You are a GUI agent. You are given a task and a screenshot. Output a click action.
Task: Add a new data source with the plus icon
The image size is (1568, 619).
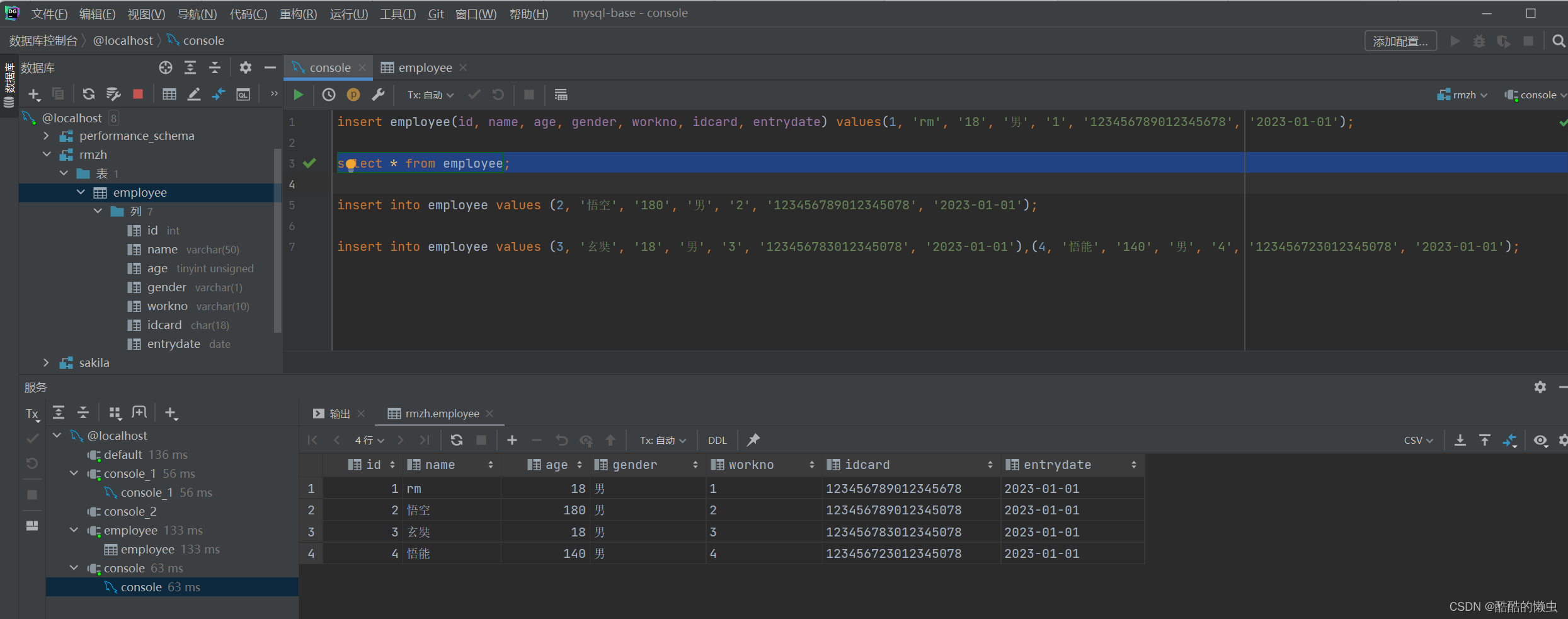[34, 95]
